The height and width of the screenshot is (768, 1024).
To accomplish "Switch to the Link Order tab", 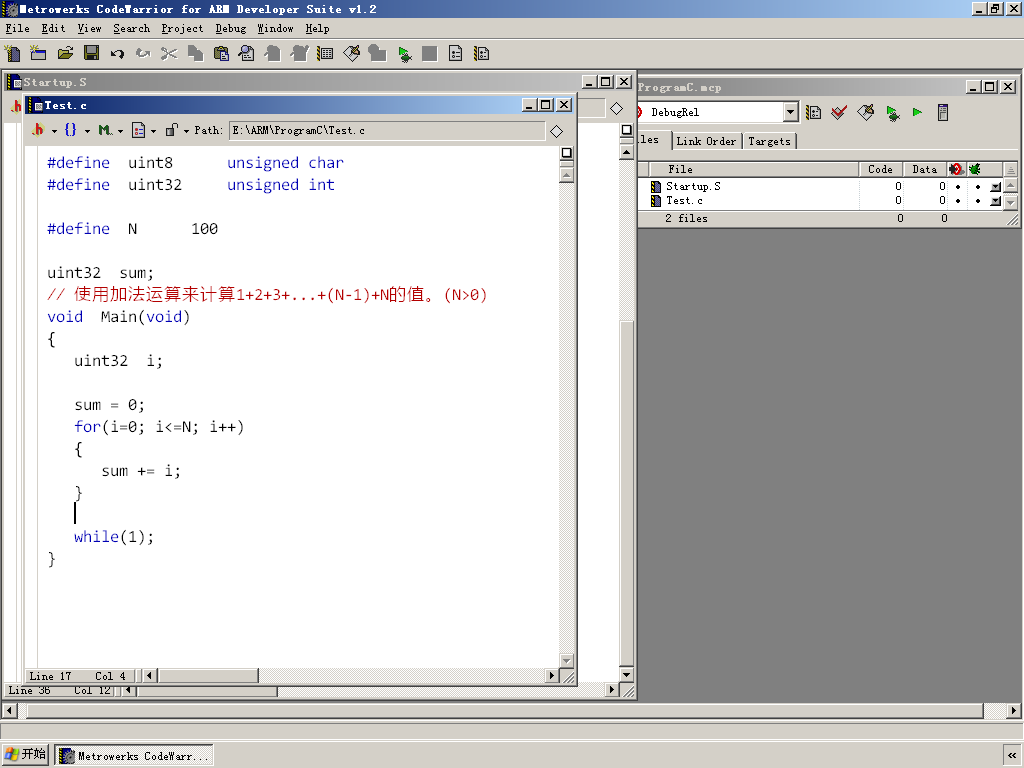I will coord(706,141).
